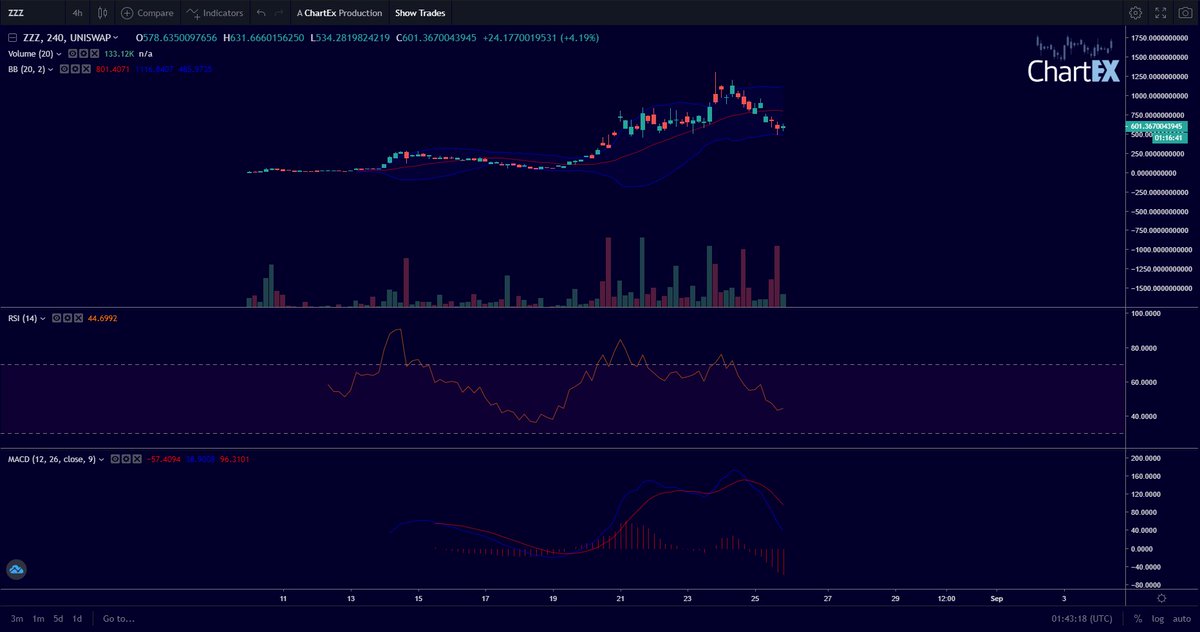Screen dimensions: 1200x632
Task: Expand the RSI (14) indicator menu
Action: [x=43, y=318]
